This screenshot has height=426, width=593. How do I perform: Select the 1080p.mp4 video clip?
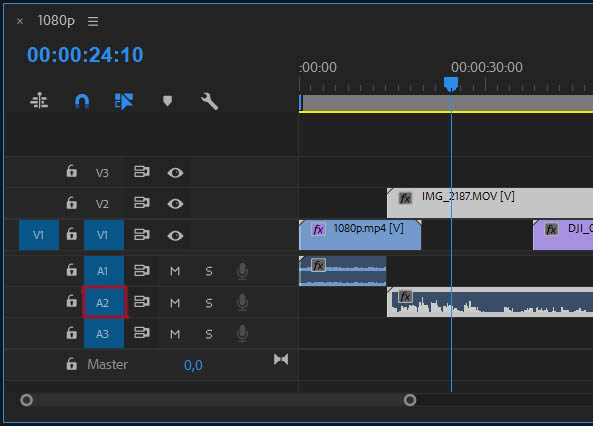[x=360, y=235]
